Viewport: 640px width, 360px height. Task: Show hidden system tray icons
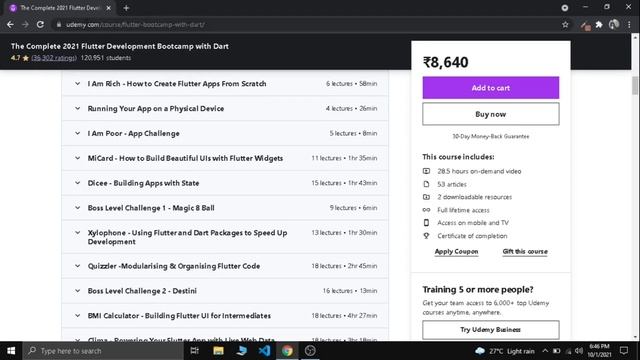click(x=545, y=351)
